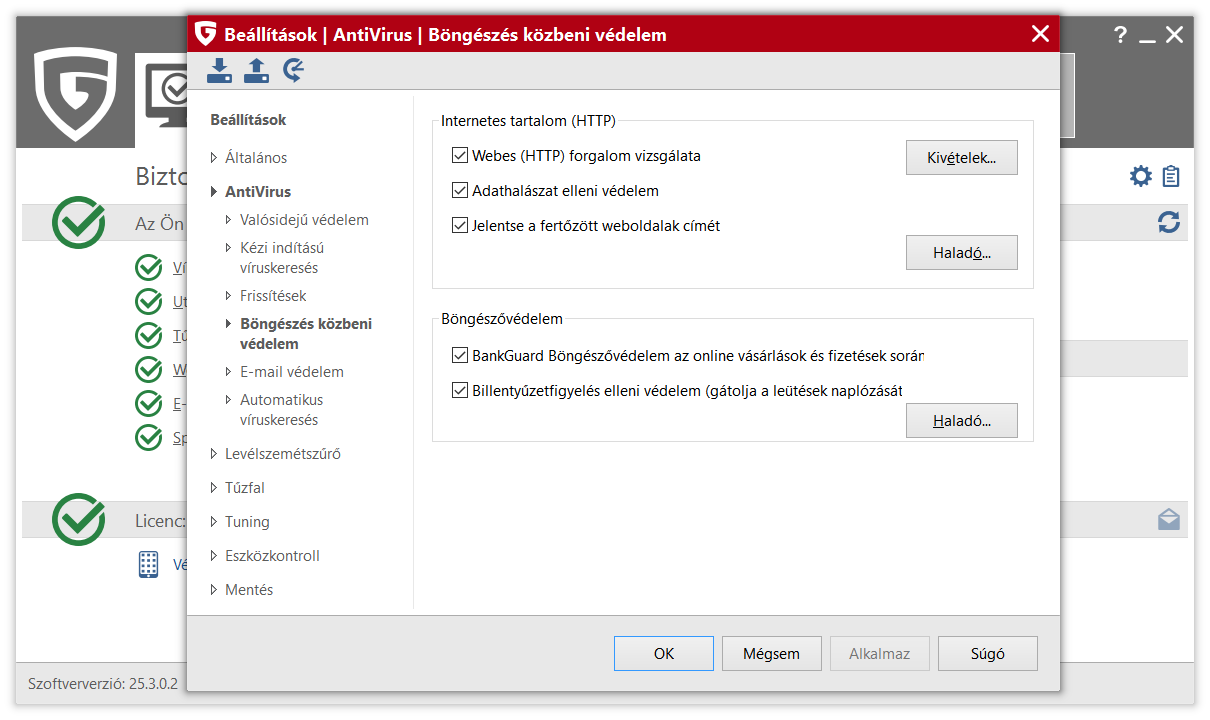Expand the Tuning tree arrow
Screen dimensions: 1210x720
click(x=214, y=522)
